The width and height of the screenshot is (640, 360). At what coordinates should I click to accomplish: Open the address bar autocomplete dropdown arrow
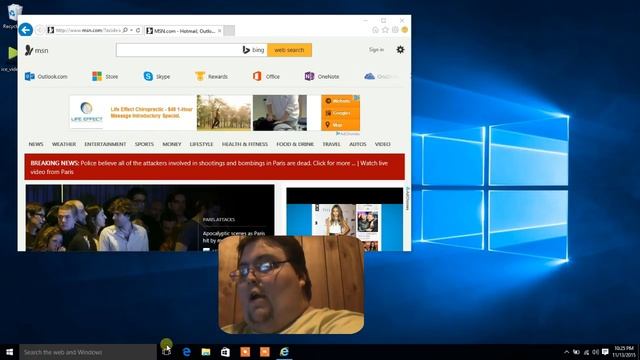click(x=131, y=30)
